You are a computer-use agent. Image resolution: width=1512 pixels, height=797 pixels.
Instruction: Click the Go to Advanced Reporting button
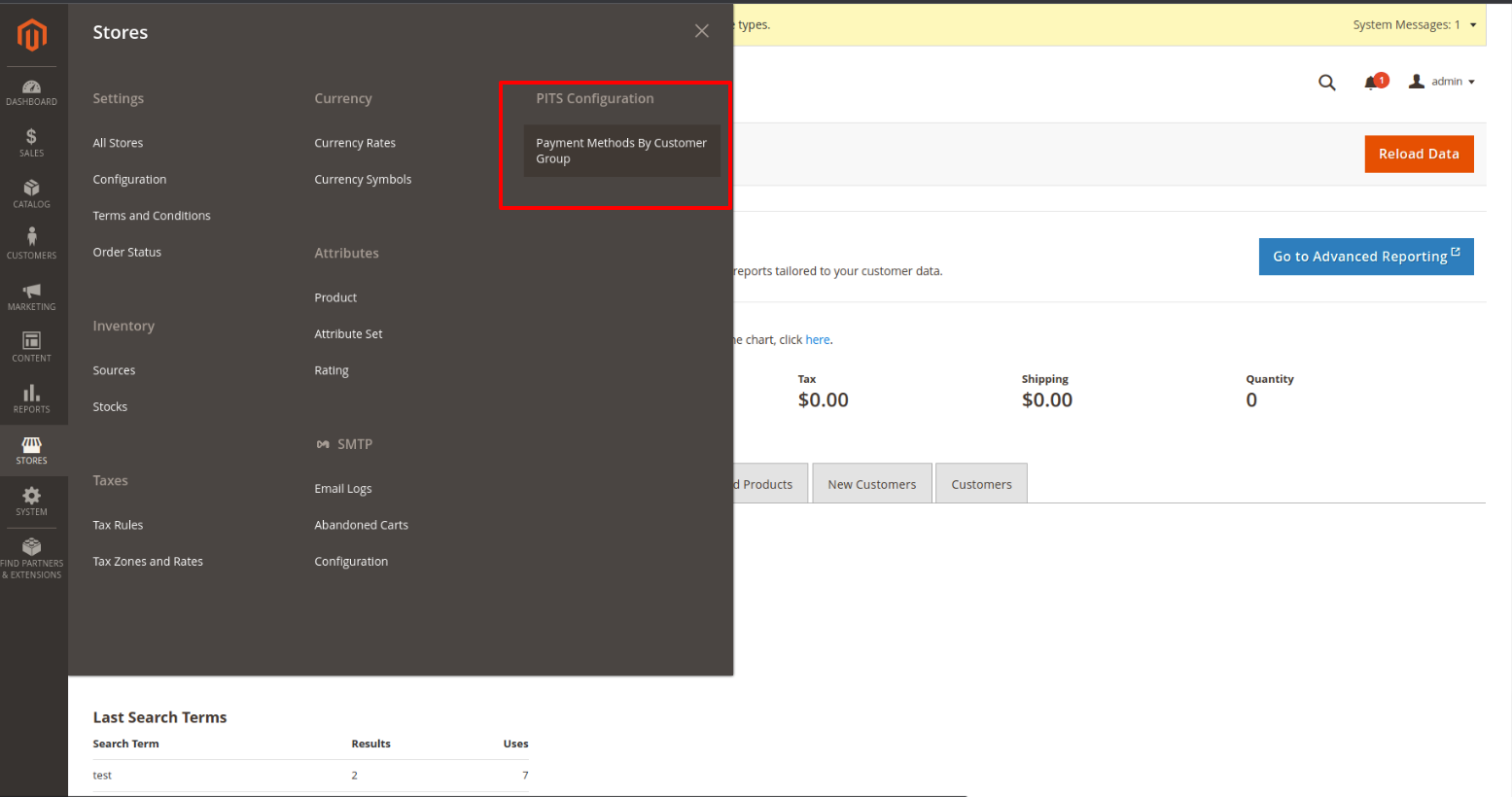[x=1365, y=257]
